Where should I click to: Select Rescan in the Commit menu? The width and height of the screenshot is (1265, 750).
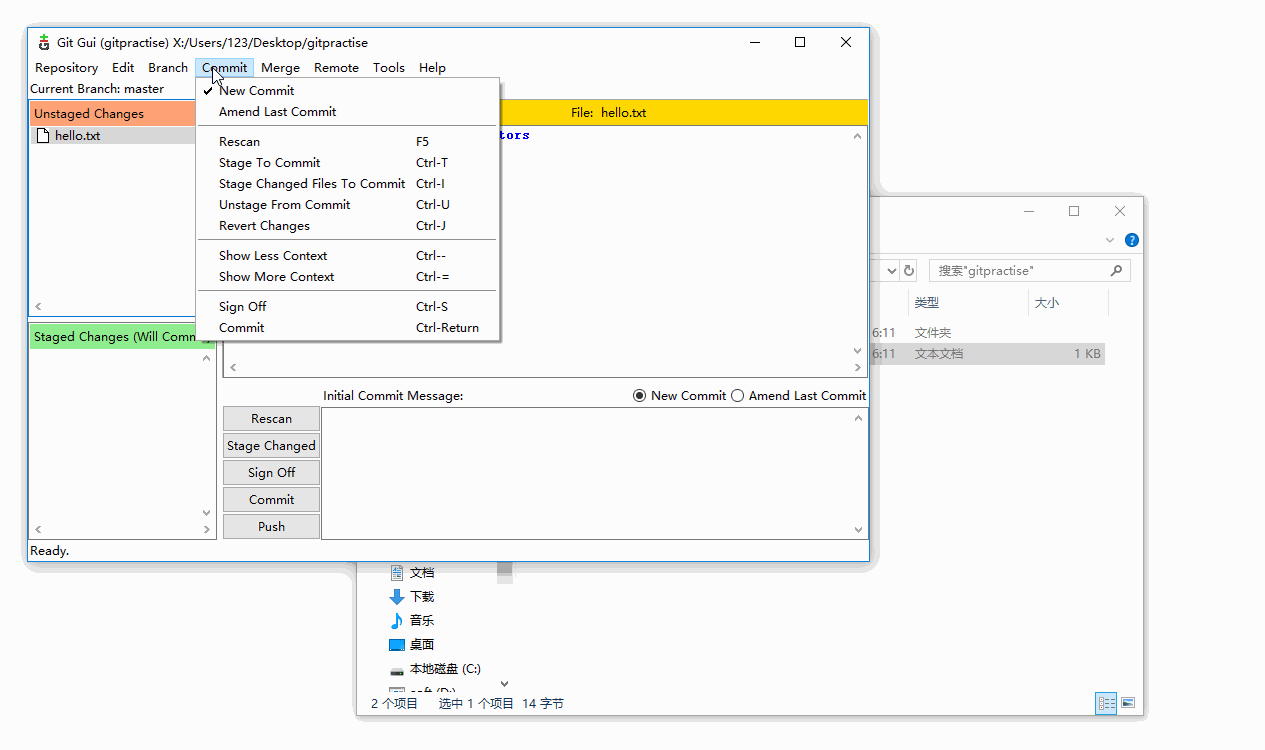pyautogui.click(x=348, y=142)
